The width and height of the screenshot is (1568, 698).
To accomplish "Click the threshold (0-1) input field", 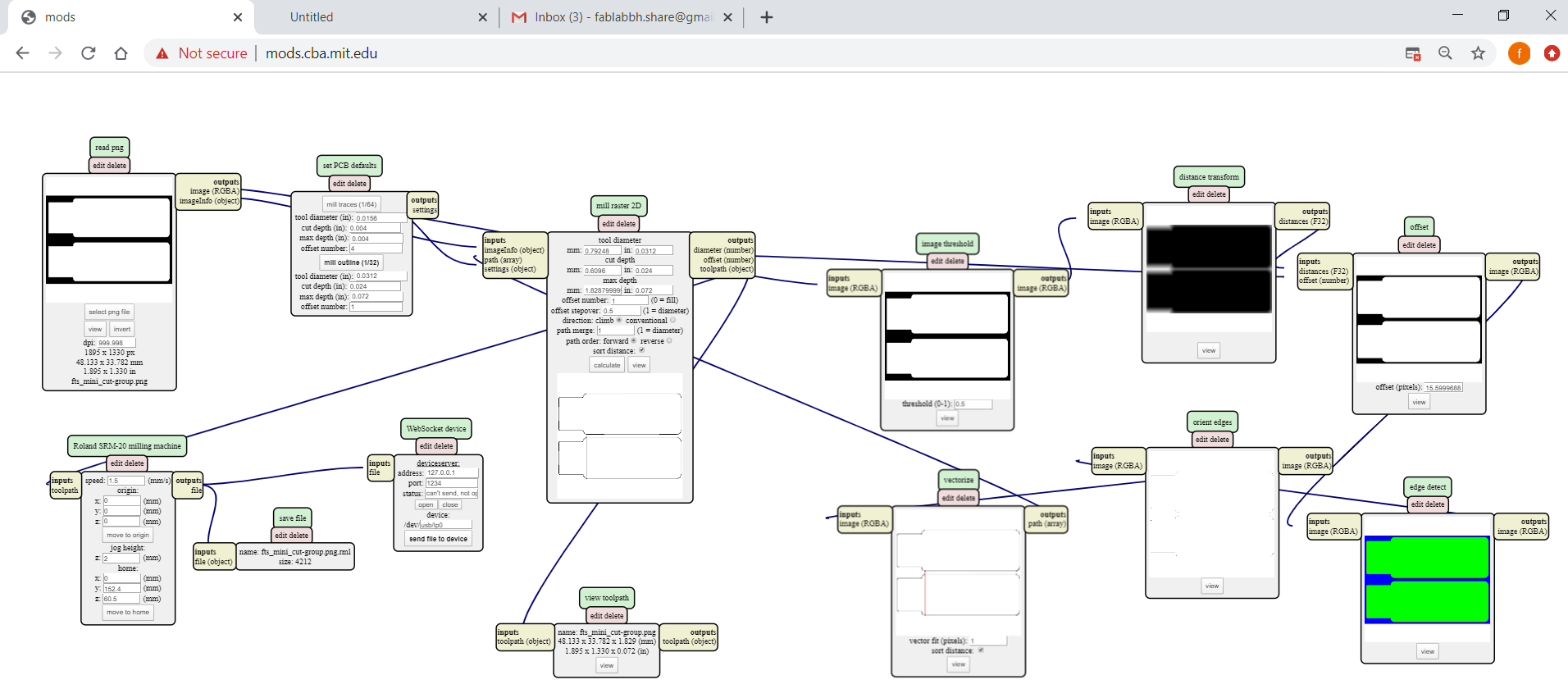I will (x=973, y=404).
